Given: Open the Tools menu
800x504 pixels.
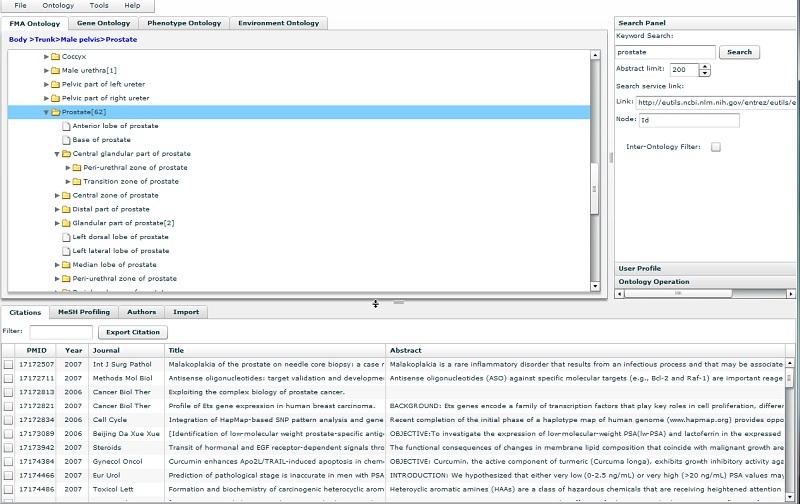Looking at the screenshot, I should click(x=98, y=5).
